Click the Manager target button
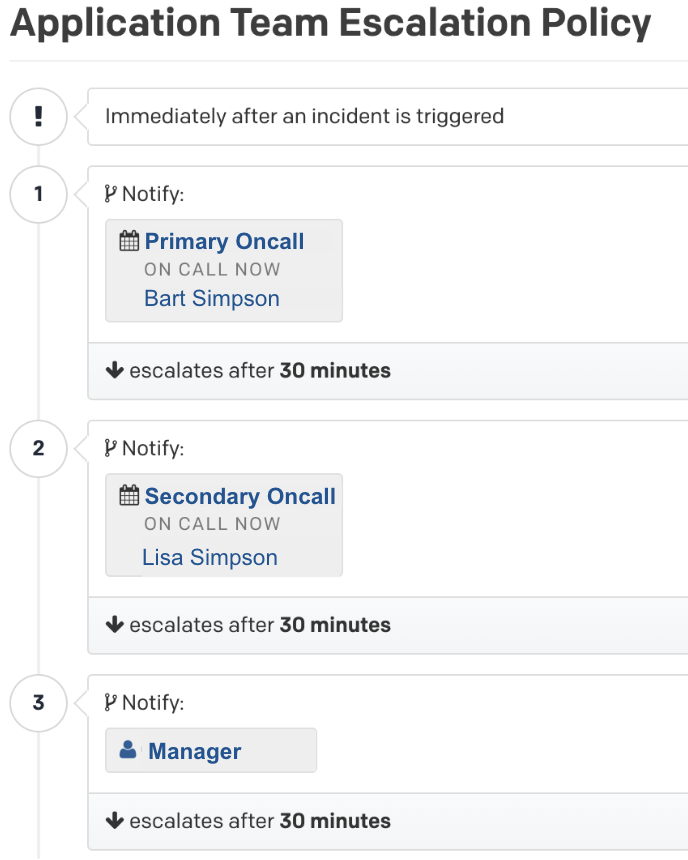The height and width of the screenshot is (860, 688). pos(210,751)
